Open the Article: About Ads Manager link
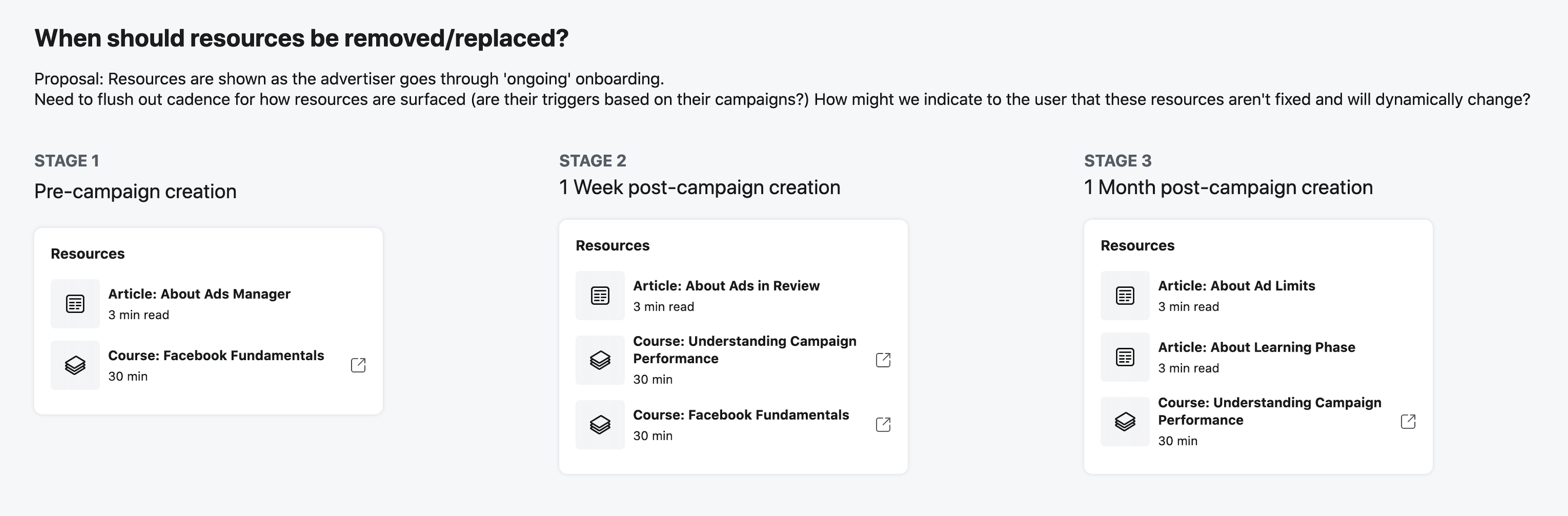 (199, 294)
